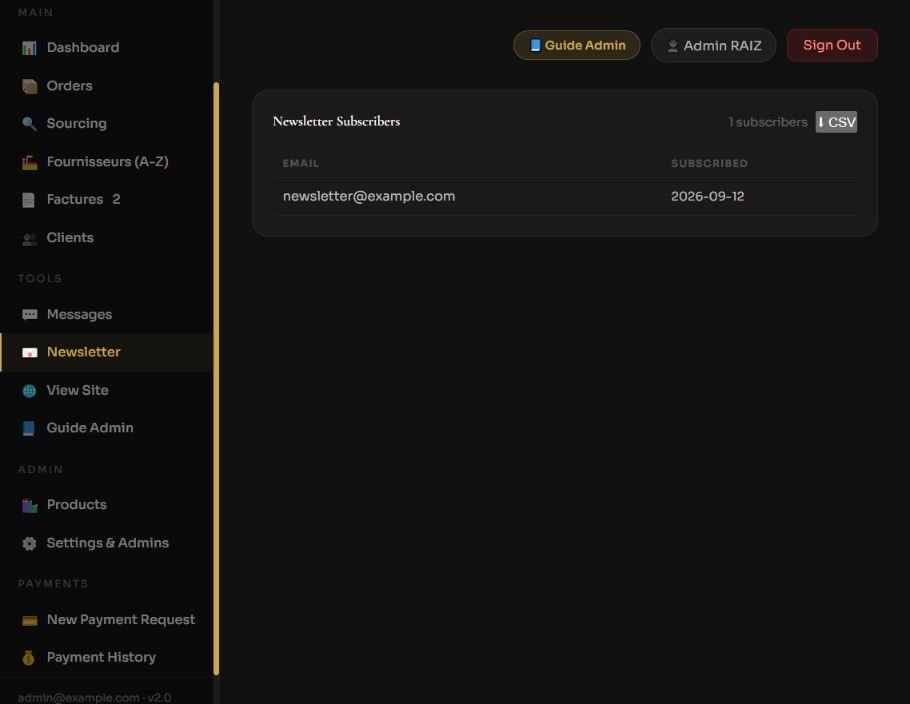
Task: Click the Sign Out button
Action: (x=832, y=45)
